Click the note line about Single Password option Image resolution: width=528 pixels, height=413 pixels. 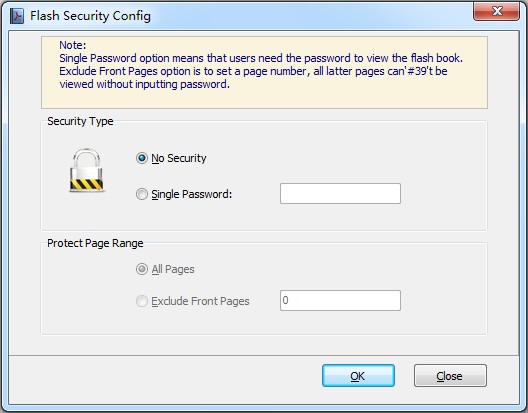261,58
